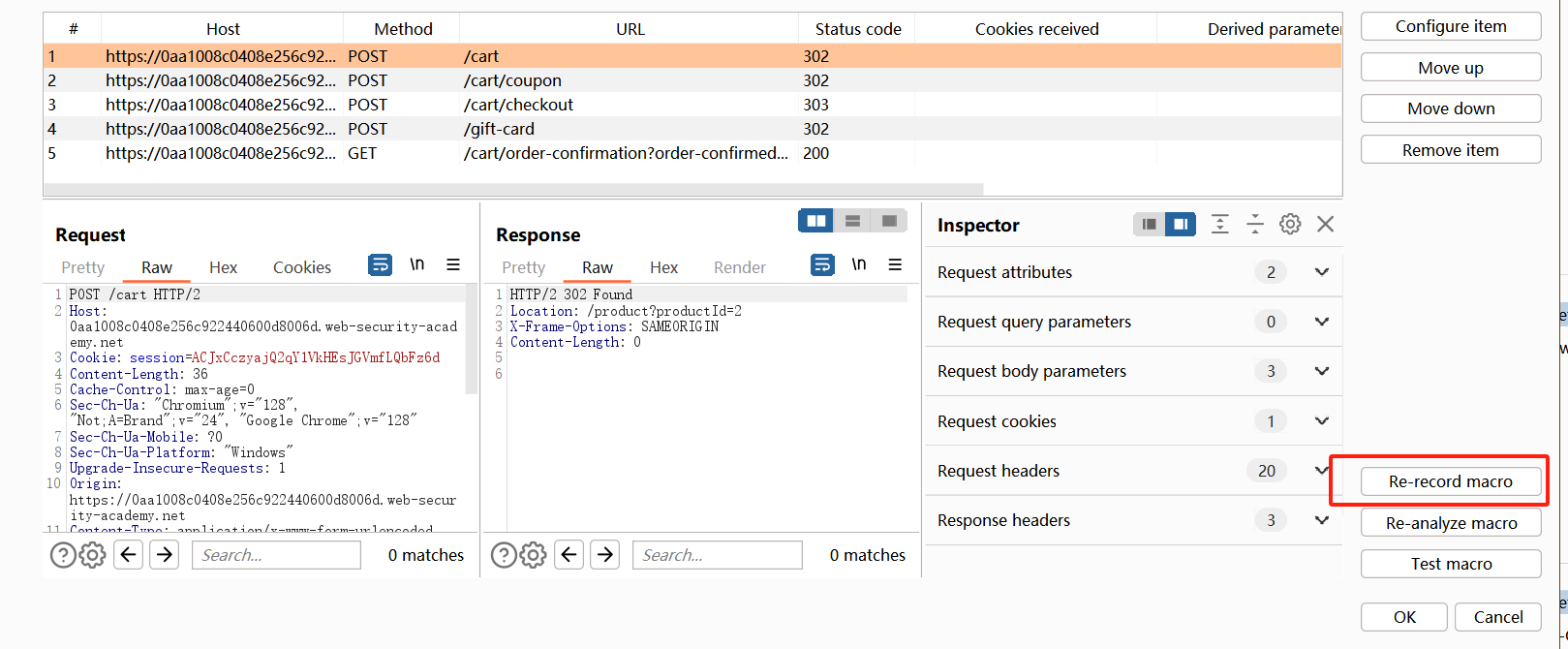
Task: Open Response search settings gear
Action: (534, 555)
